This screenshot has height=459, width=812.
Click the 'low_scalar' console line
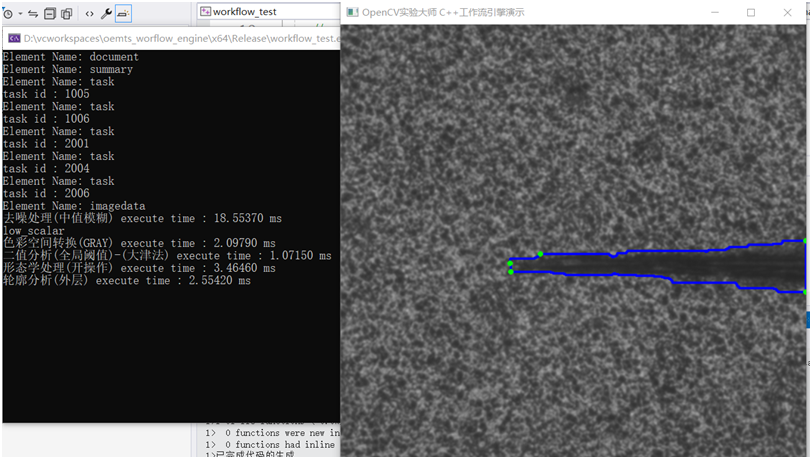pos(34,231)
